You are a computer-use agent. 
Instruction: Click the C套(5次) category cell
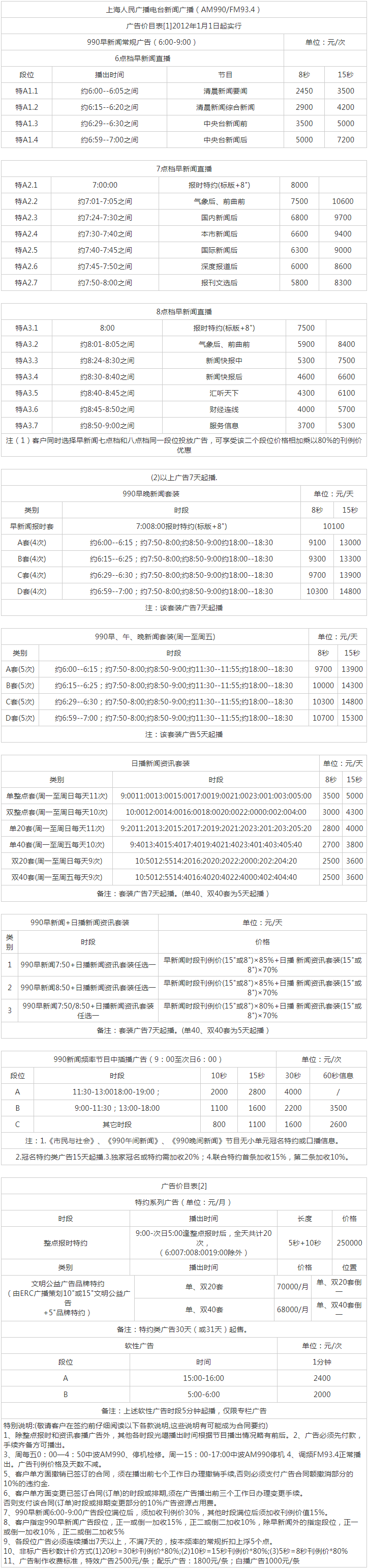(x=20, y=702)
